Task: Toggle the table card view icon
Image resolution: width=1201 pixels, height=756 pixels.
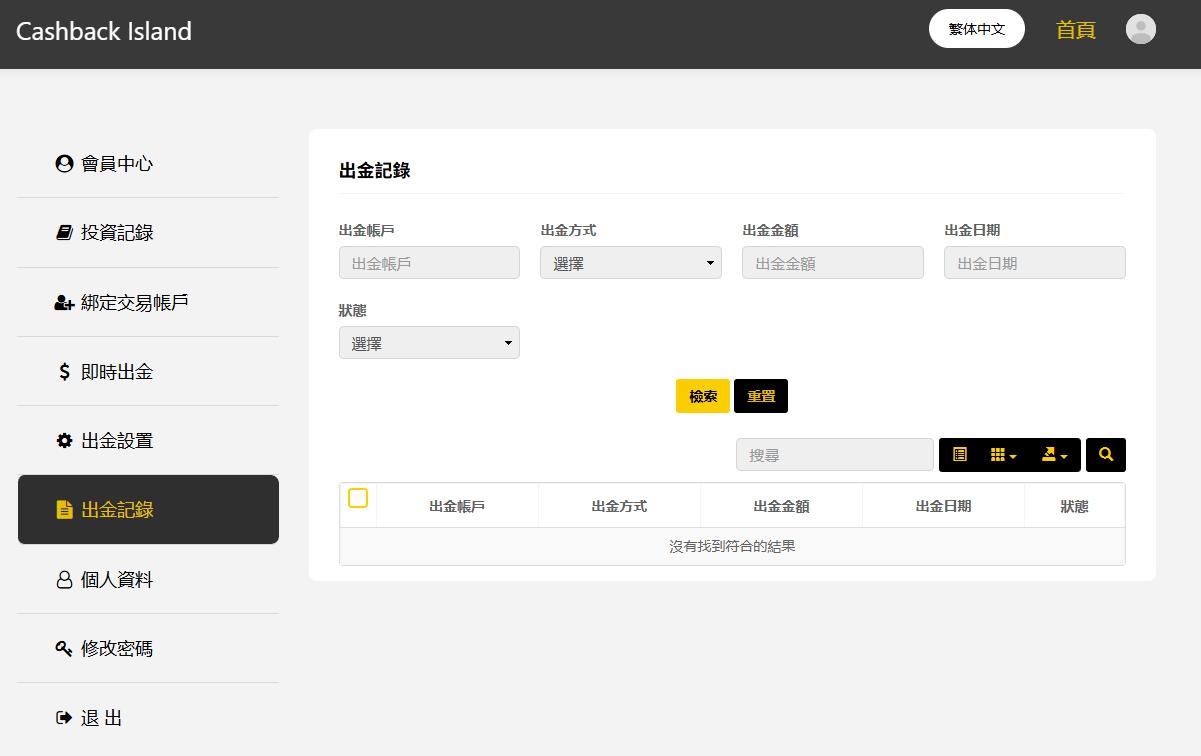Action: (960, 455)
